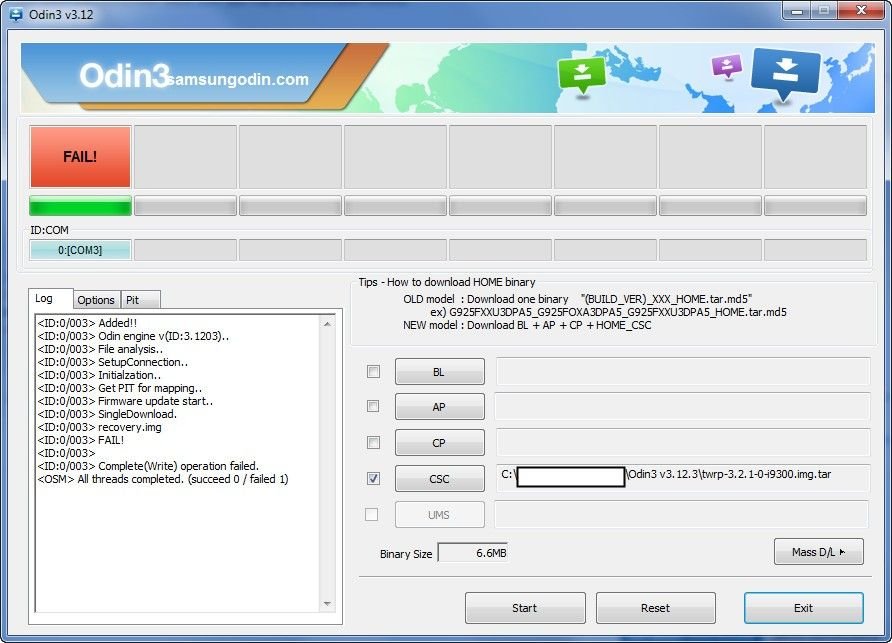The image size is (892, 643).
Task: Exit the Odin3 application
Action: (x=804, y=608)
